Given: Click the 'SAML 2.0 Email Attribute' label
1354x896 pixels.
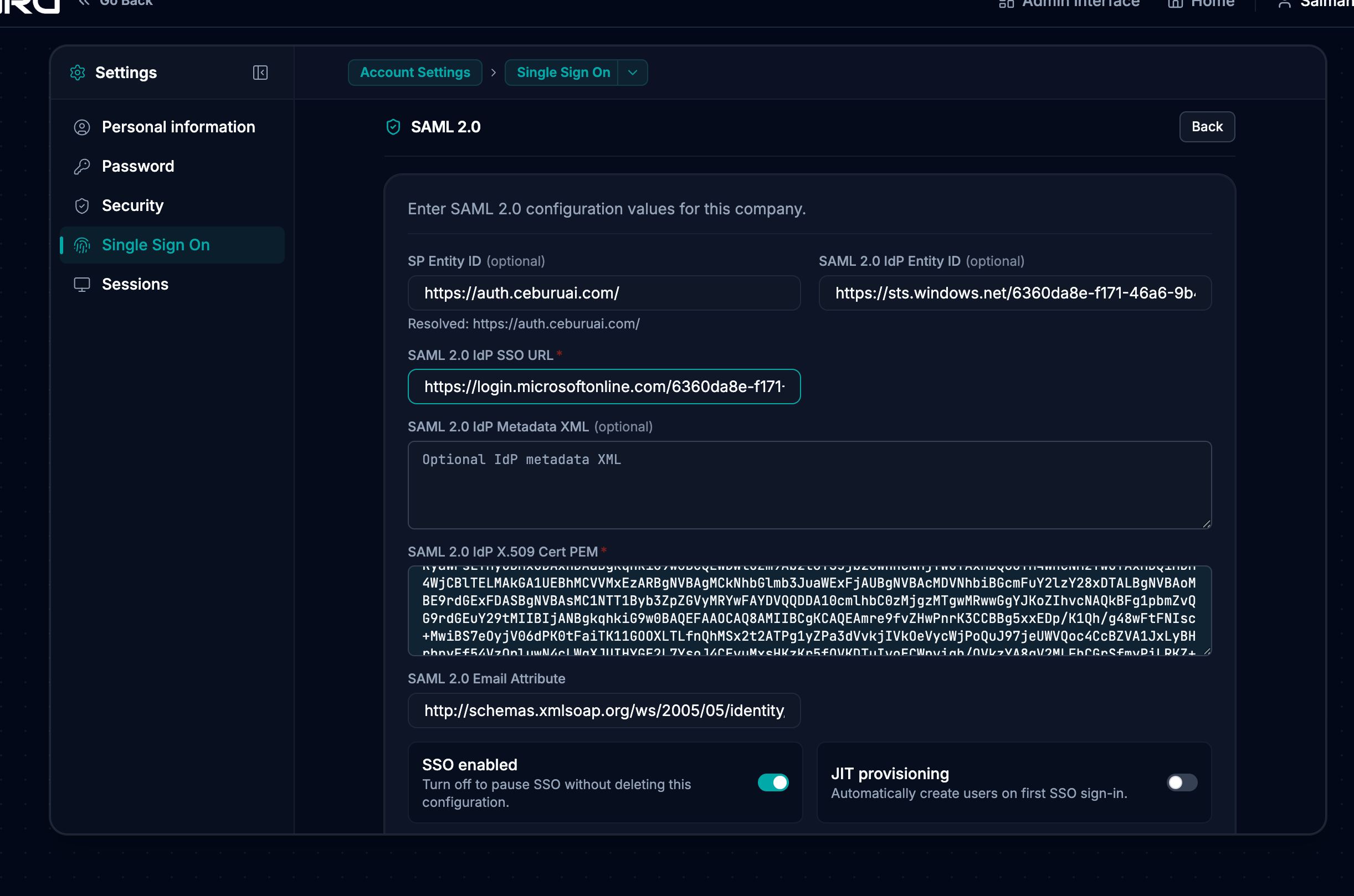Looking at the screenshot, I should tap(486, 679).
